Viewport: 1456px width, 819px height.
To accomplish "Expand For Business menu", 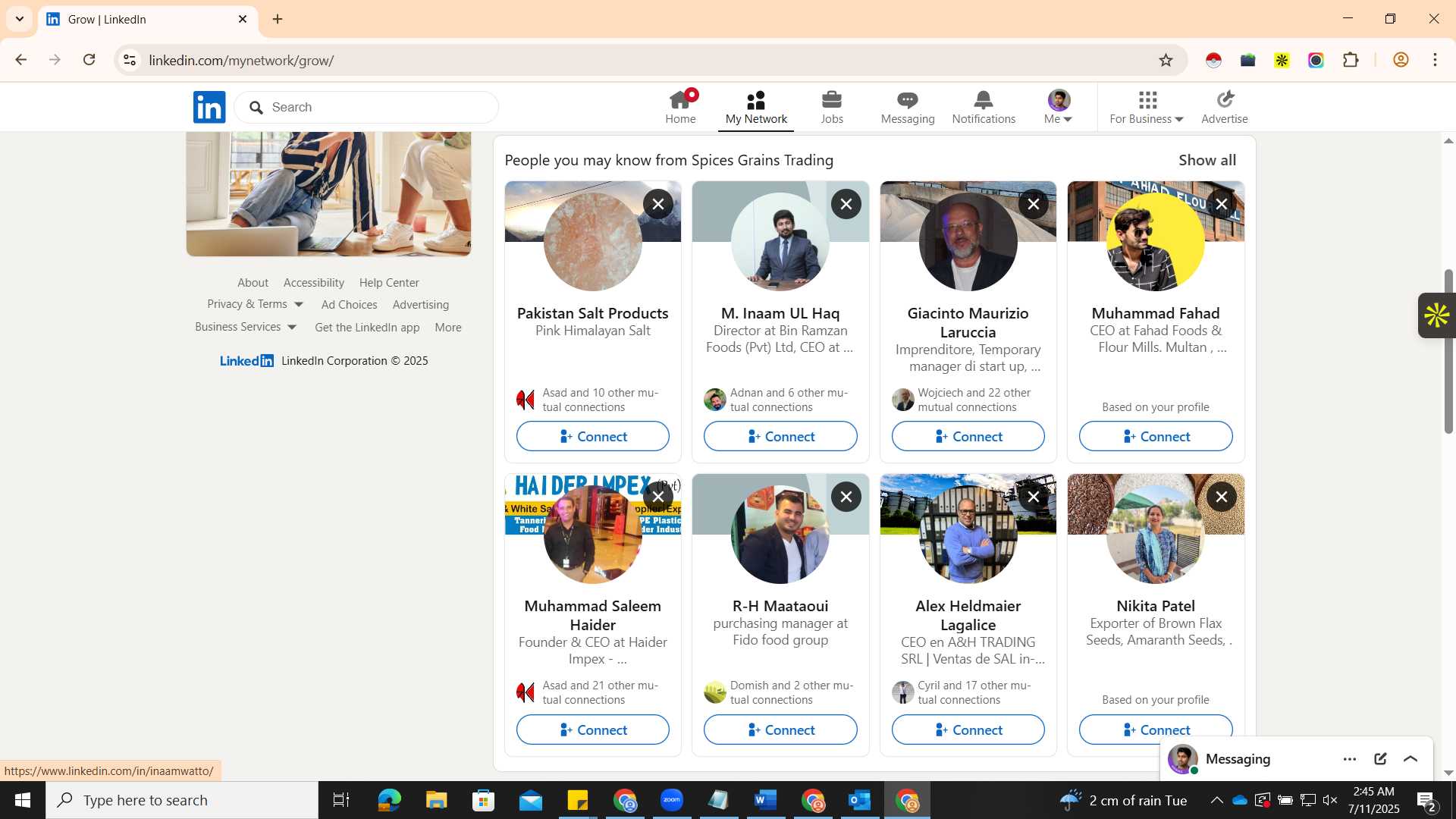I will coord(1147,107).
